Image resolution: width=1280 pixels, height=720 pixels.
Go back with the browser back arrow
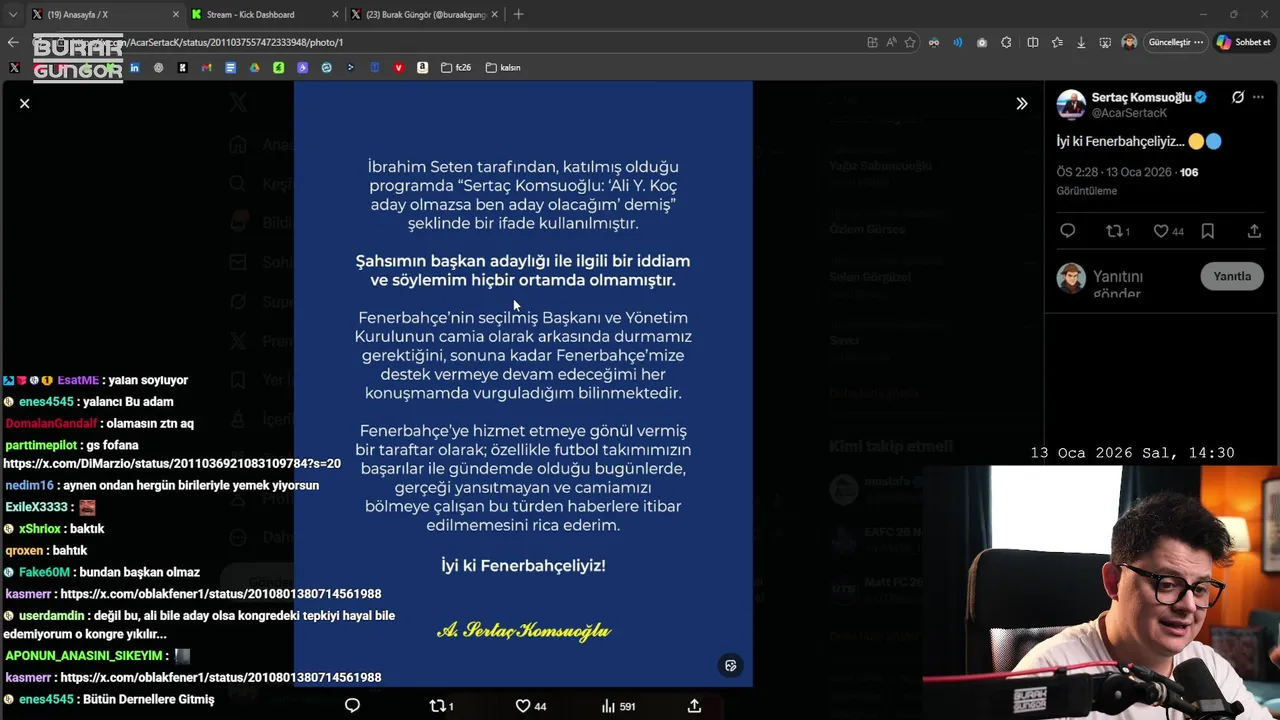(x=13, y=42)
